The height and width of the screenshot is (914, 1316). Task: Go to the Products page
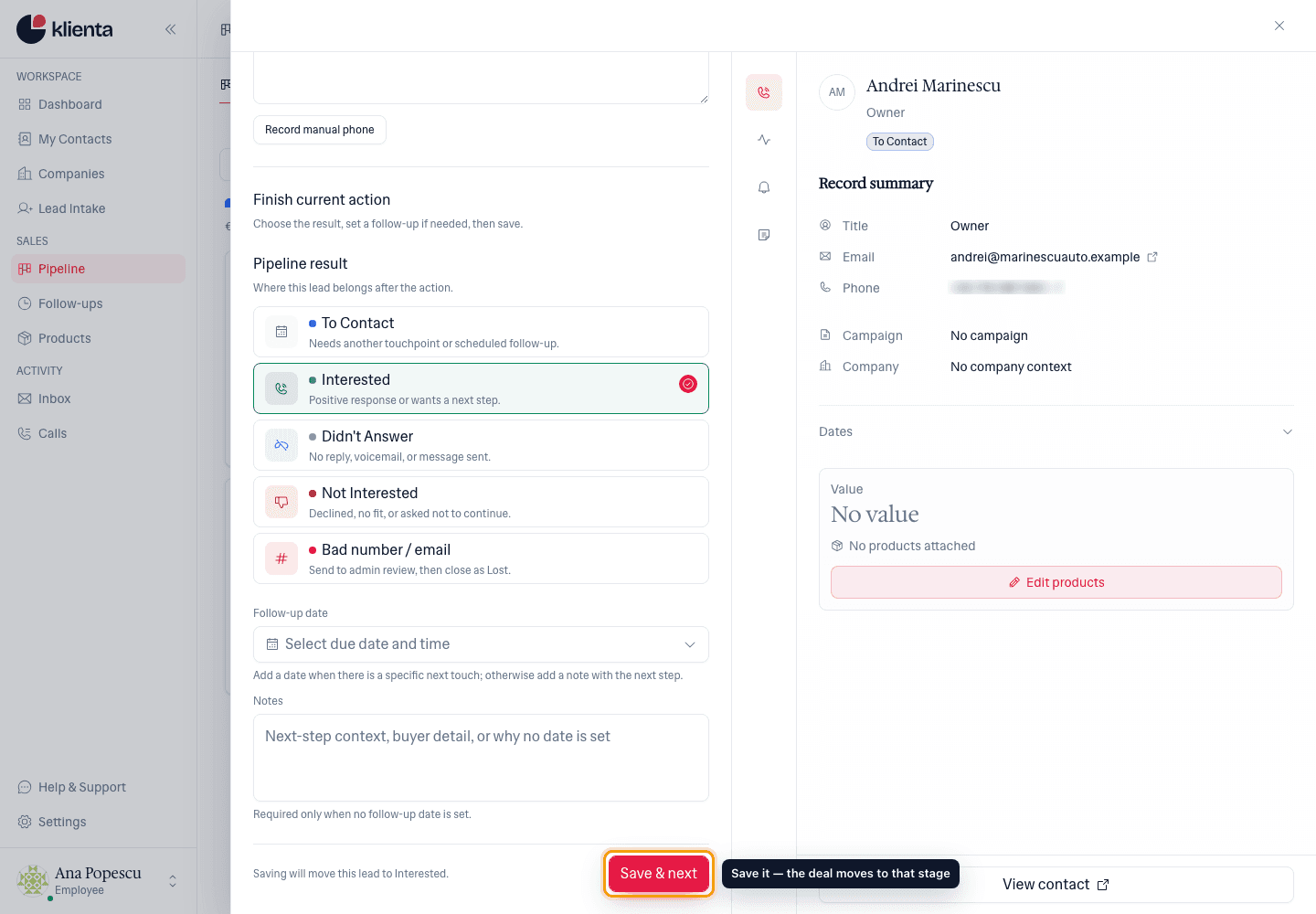(x=98, y=338)
